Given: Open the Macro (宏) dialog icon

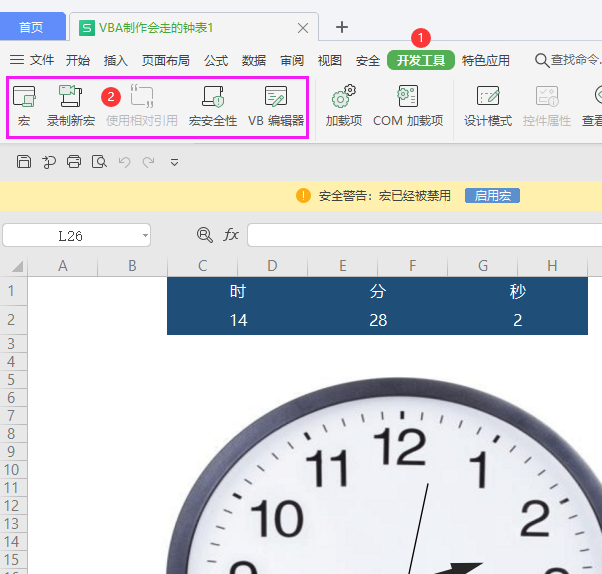Looking at the screenshot, I should (x=24, y=106).
